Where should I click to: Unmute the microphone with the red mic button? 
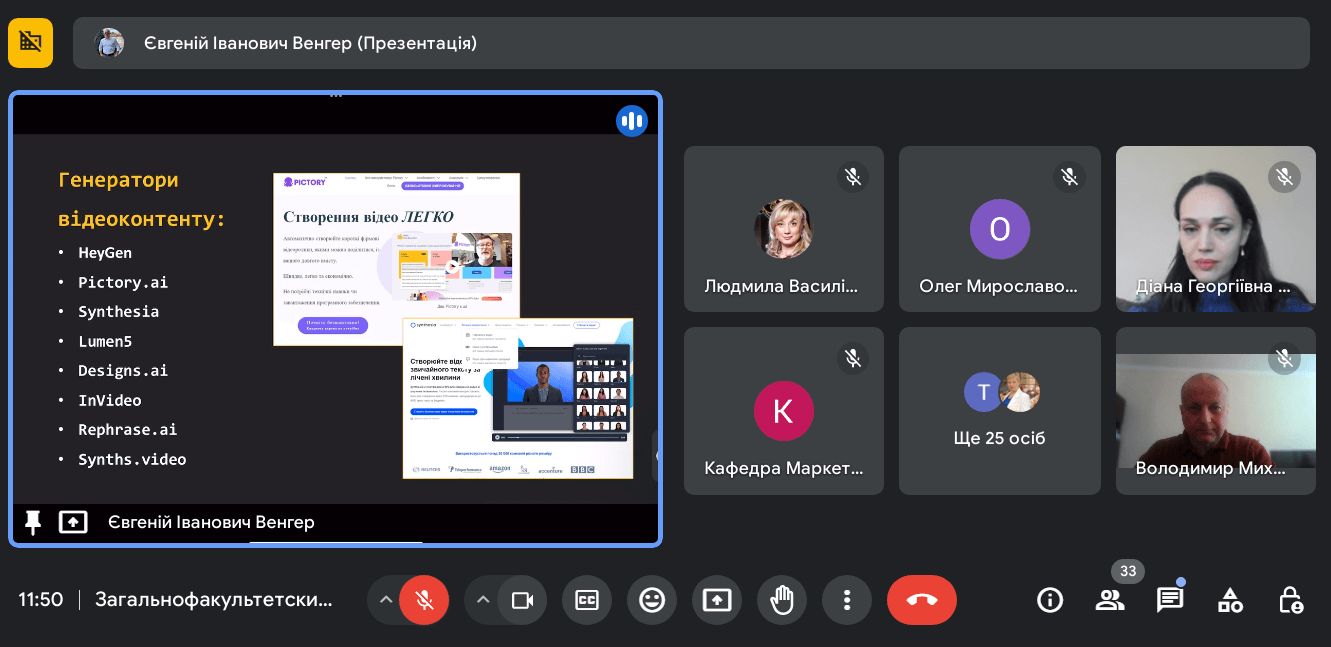[424, 600]
